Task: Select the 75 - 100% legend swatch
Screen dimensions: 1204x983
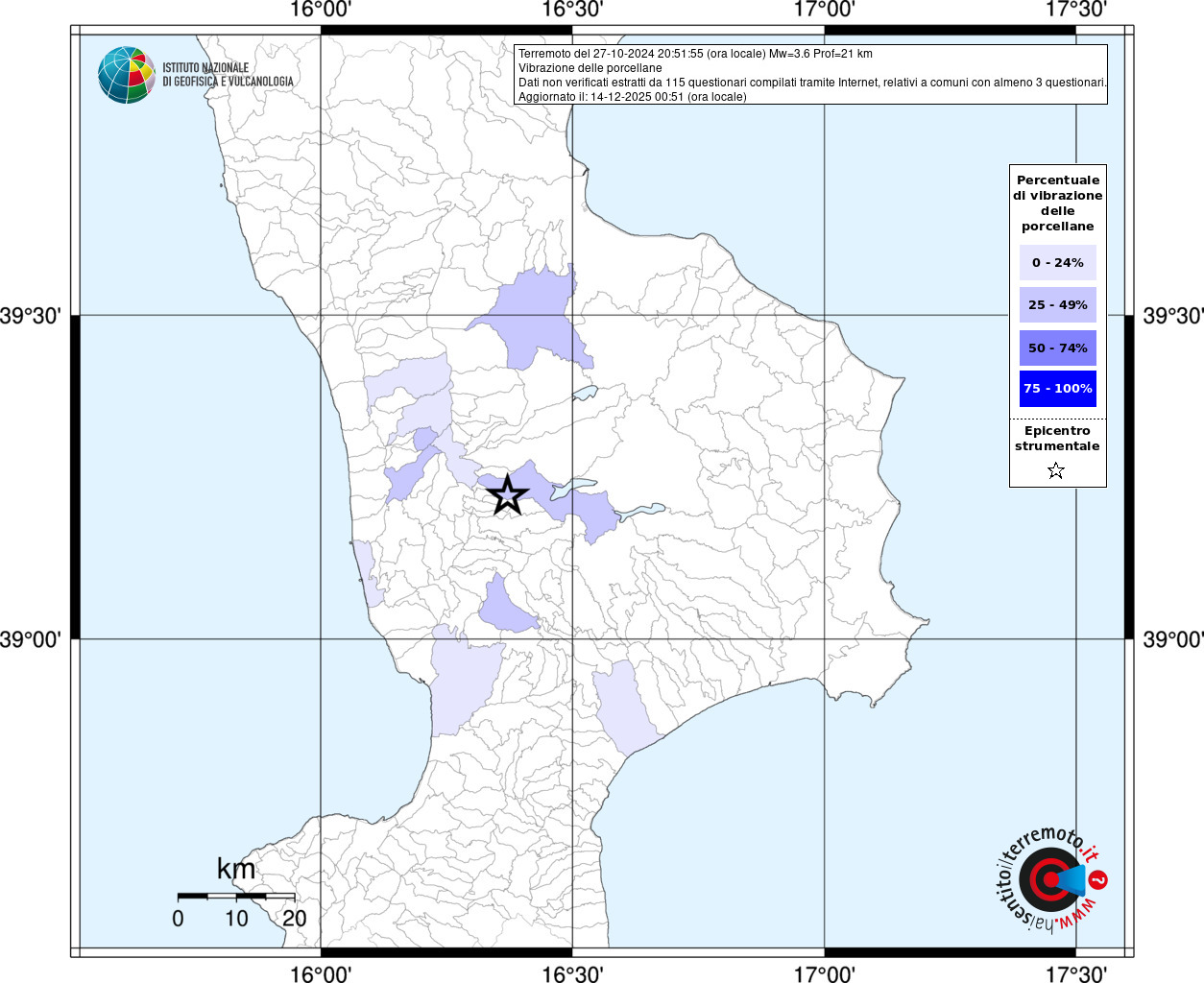Action: tap(1057, 389)
